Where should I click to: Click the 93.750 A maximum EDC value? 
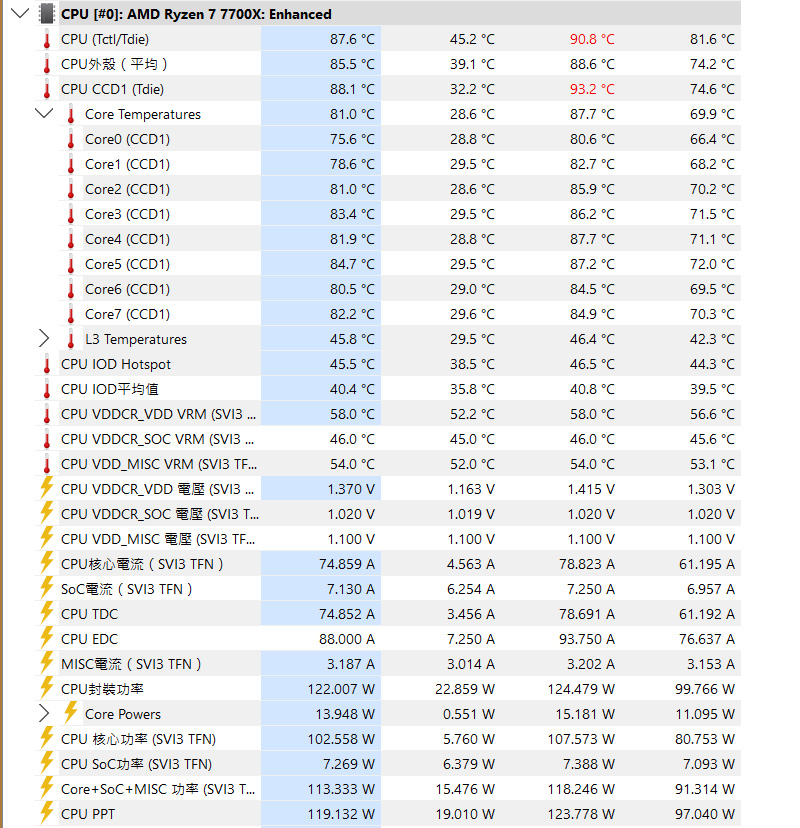click(x=587, y=639)
